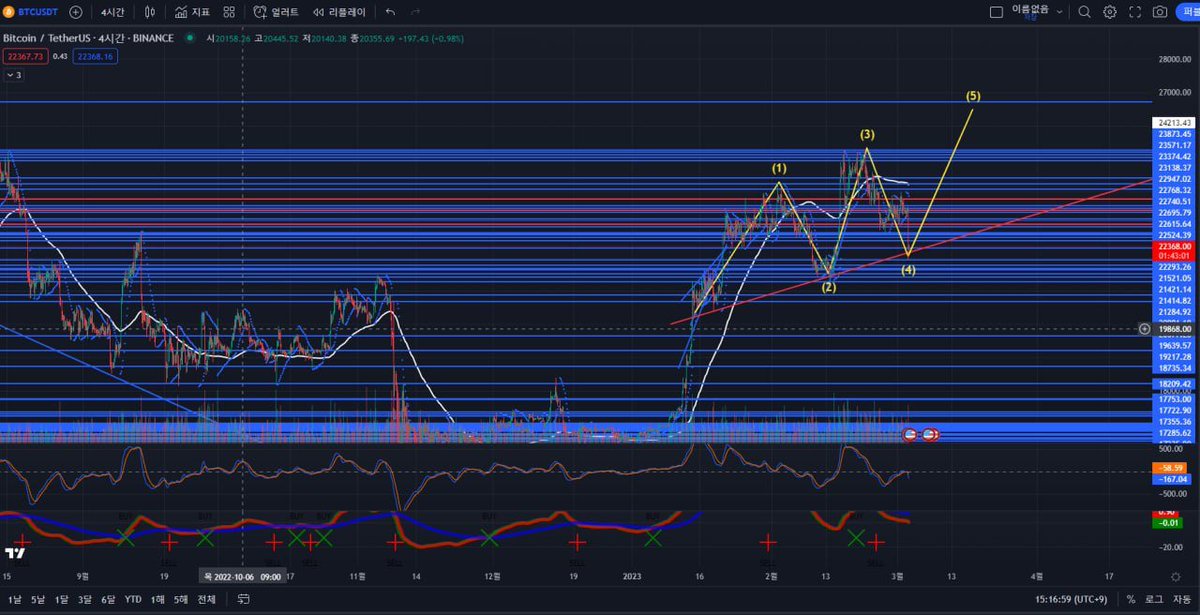Open the 지표 indicators dialog
The width and height of the screenshot is (1200, 615).
click(x=192, y=12)
